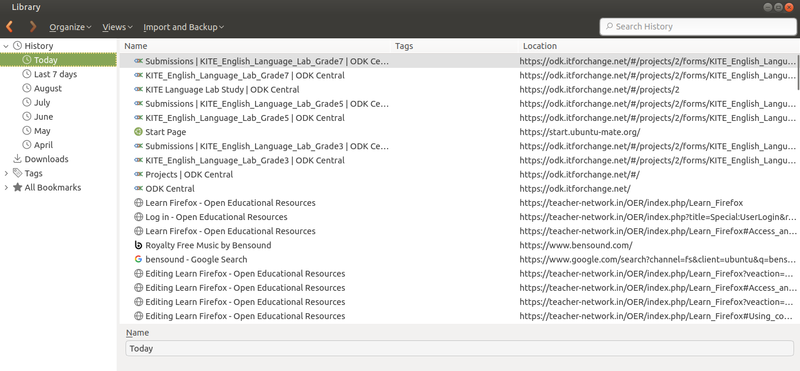Click the clock icon beside August
This screenshot has height=371, width=800.
pyautogui.click(x=27, y=88)
